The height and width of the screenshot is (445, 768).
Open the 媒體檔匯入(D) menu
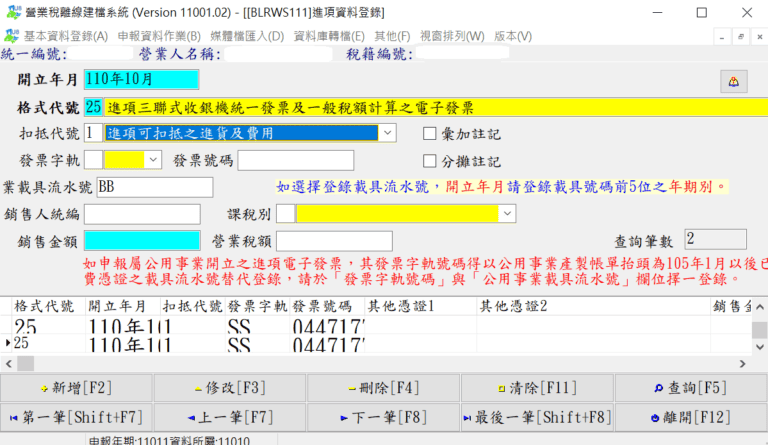click(x=247, y=36)
